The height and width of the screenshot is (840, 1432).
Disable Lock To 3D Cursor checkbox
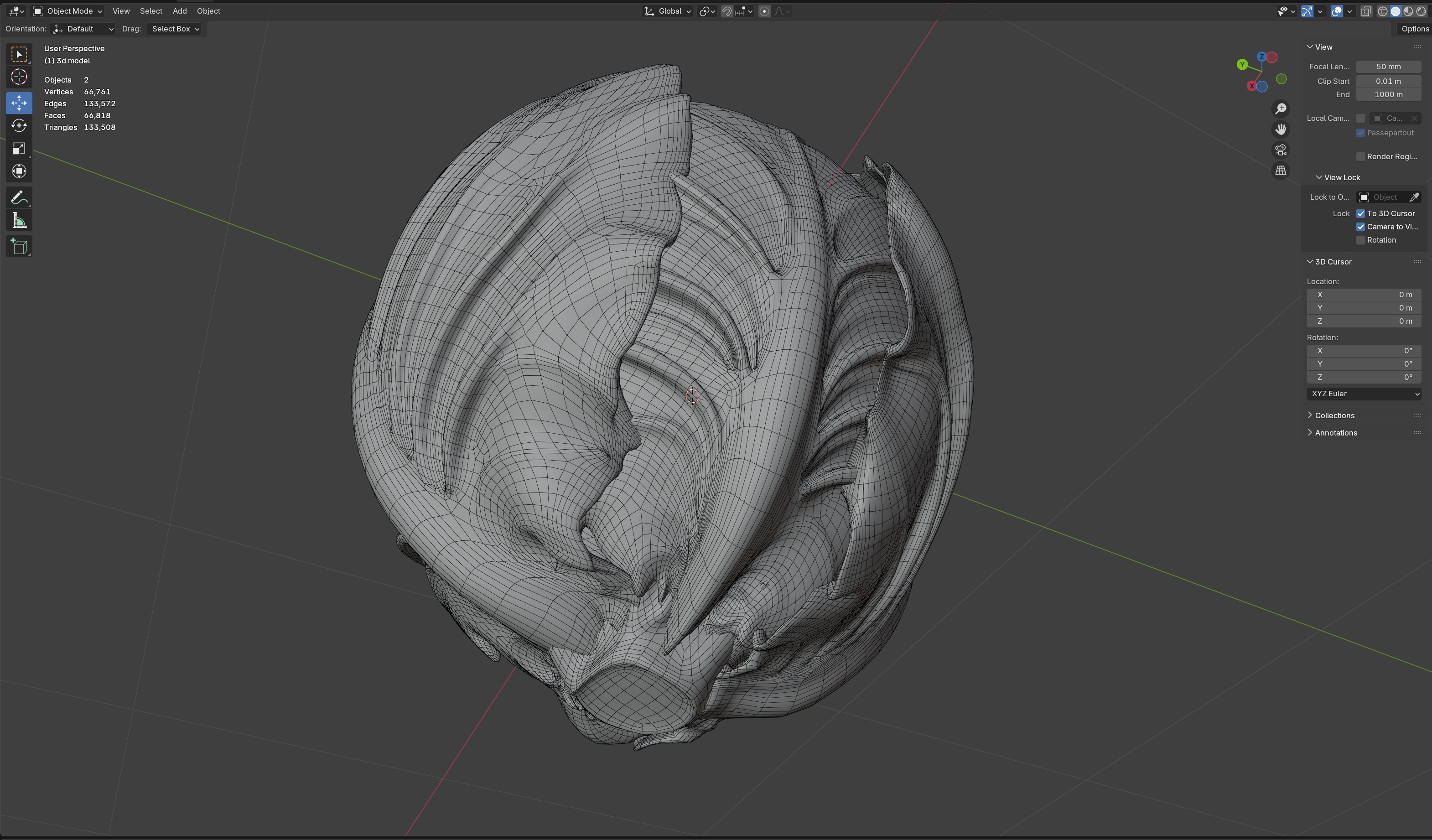pos(1360,214)
